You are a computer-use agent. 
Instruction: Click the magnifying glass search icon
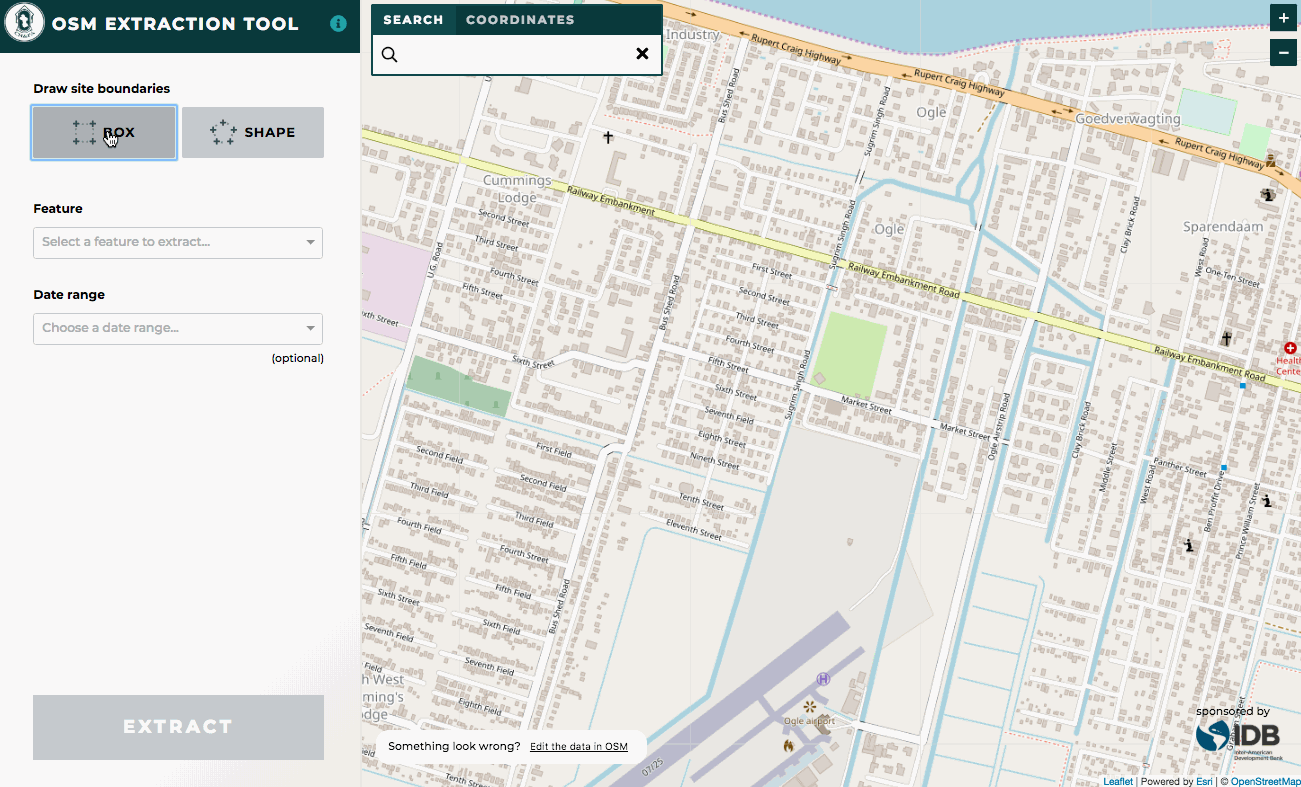(x=390, y=54)
